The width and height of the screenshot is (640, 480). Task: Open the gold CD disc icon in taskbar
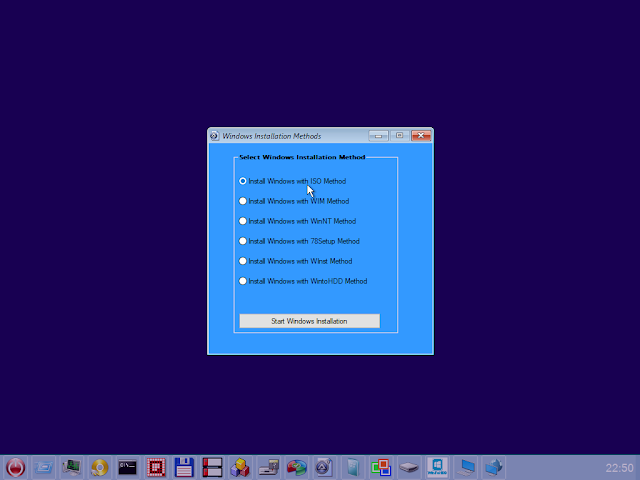[x=100, y=467]
